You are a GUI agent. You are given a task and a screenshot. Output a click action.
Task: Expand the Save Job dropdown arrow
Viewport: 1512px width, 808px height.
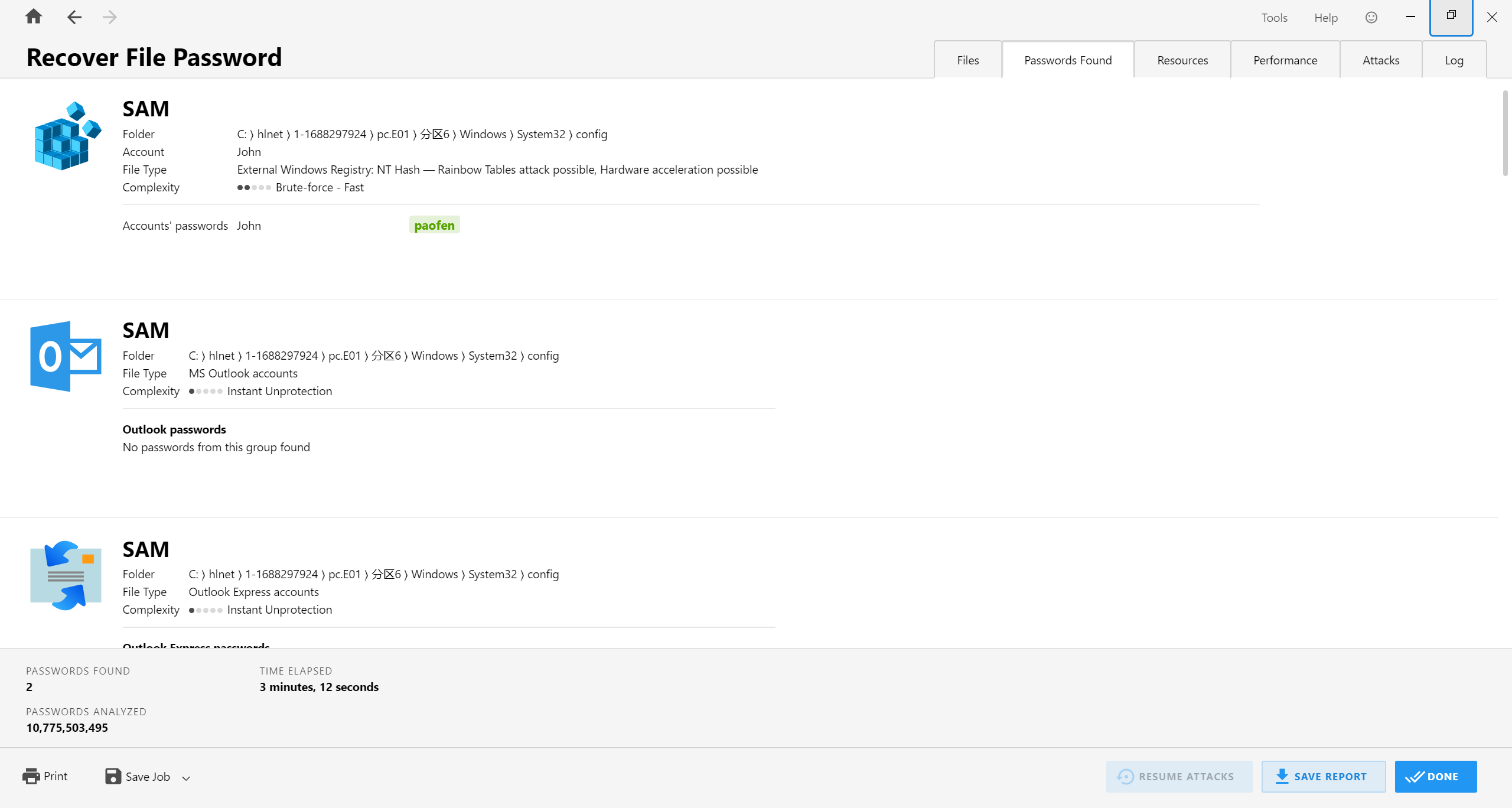click(x=186, y=778)
